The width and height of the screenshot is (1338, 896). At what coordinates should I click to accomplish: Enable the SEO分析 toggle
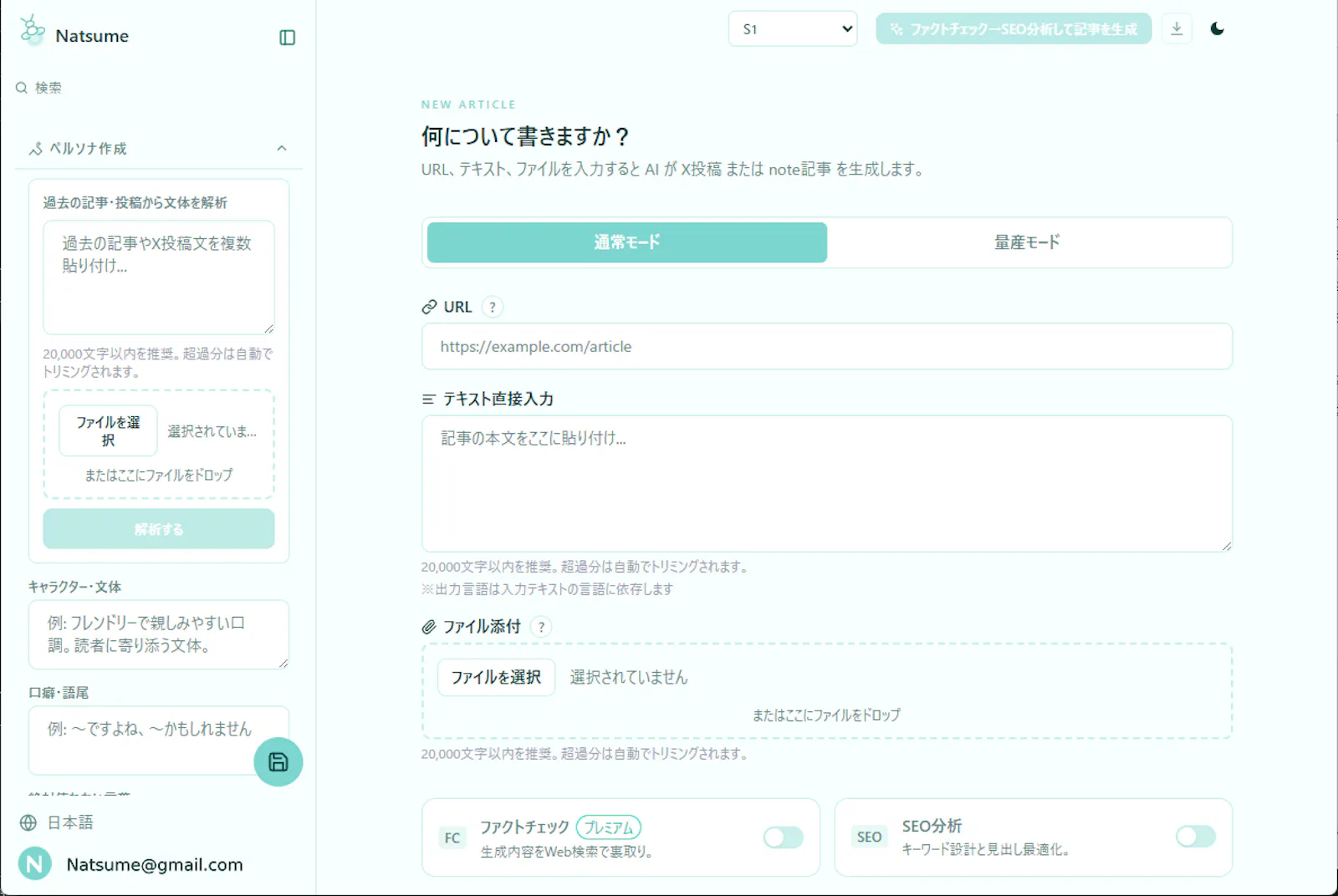(x=1196, y=837)
